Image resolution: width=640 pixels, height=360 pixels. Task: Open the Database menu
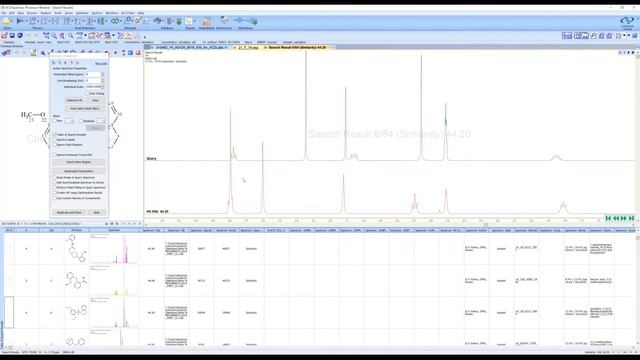[82, 13]
